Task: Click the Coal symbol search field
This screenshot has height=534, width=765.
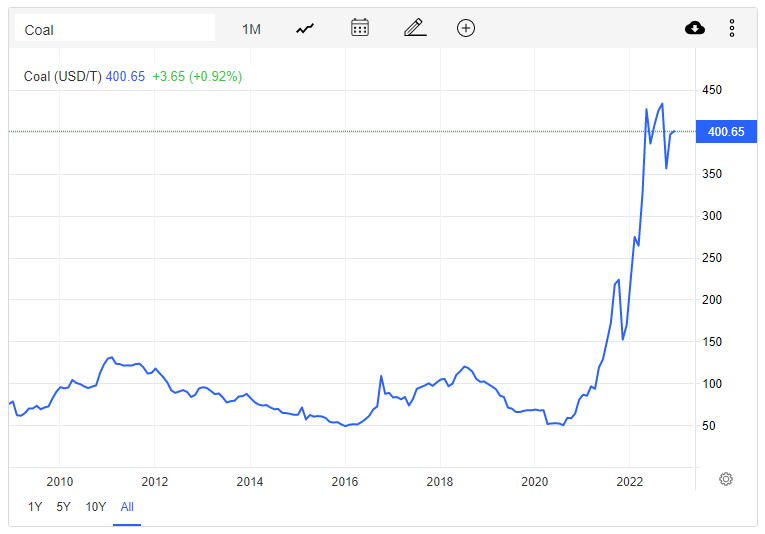Action: [x=115, y=28]
